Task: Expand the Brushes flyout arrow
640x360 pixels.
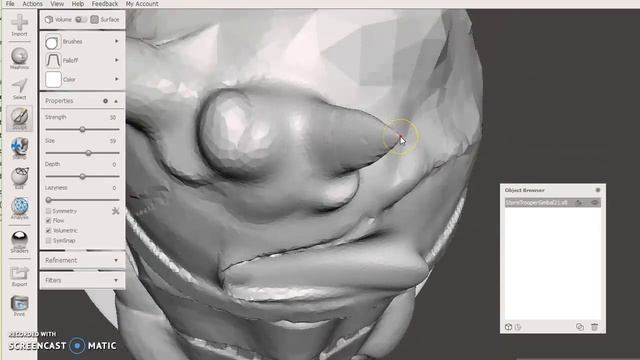Action: (x=117, y=41)
